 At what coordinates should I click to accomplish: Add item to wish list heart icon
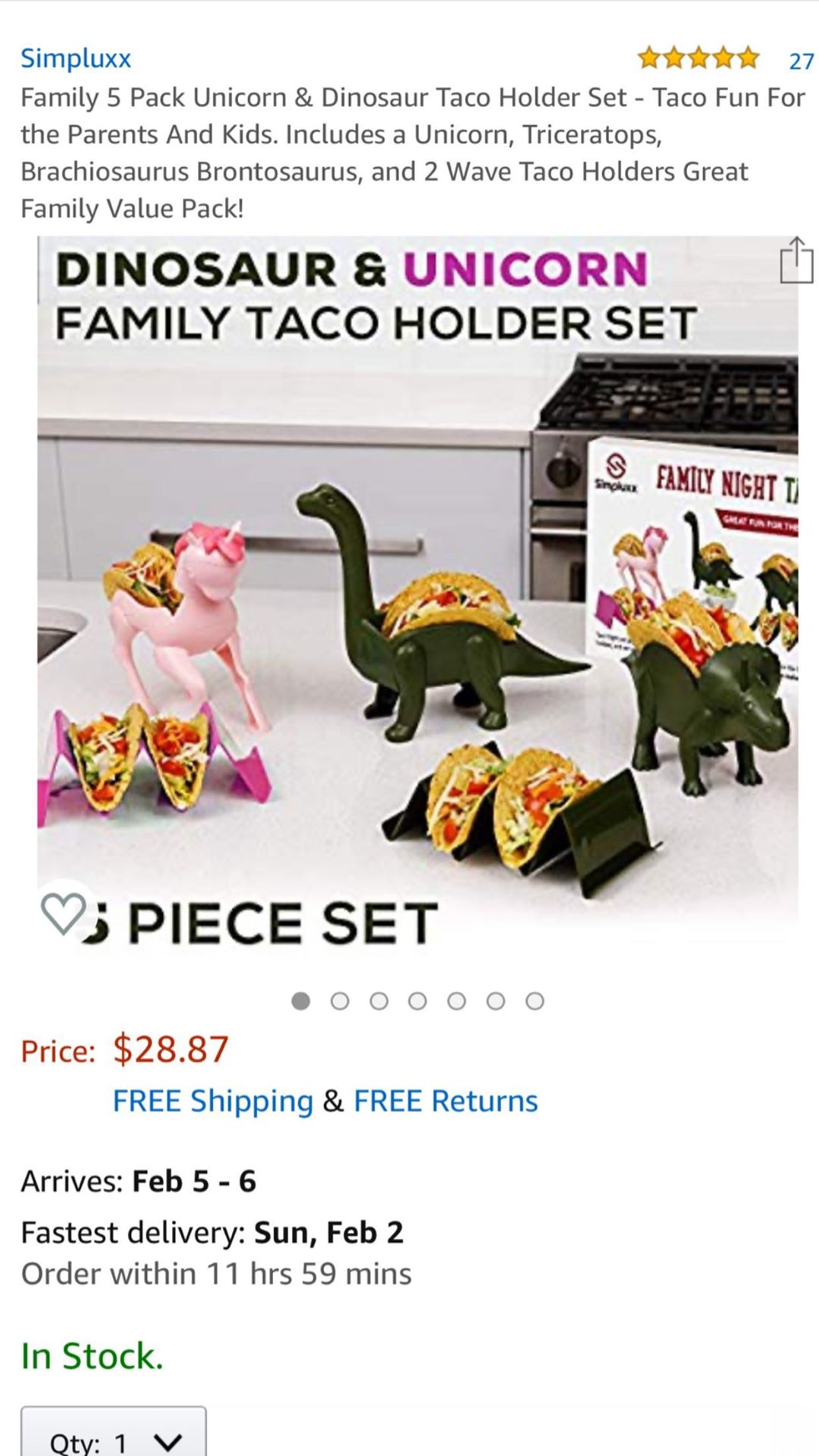[x=64, y=912]
